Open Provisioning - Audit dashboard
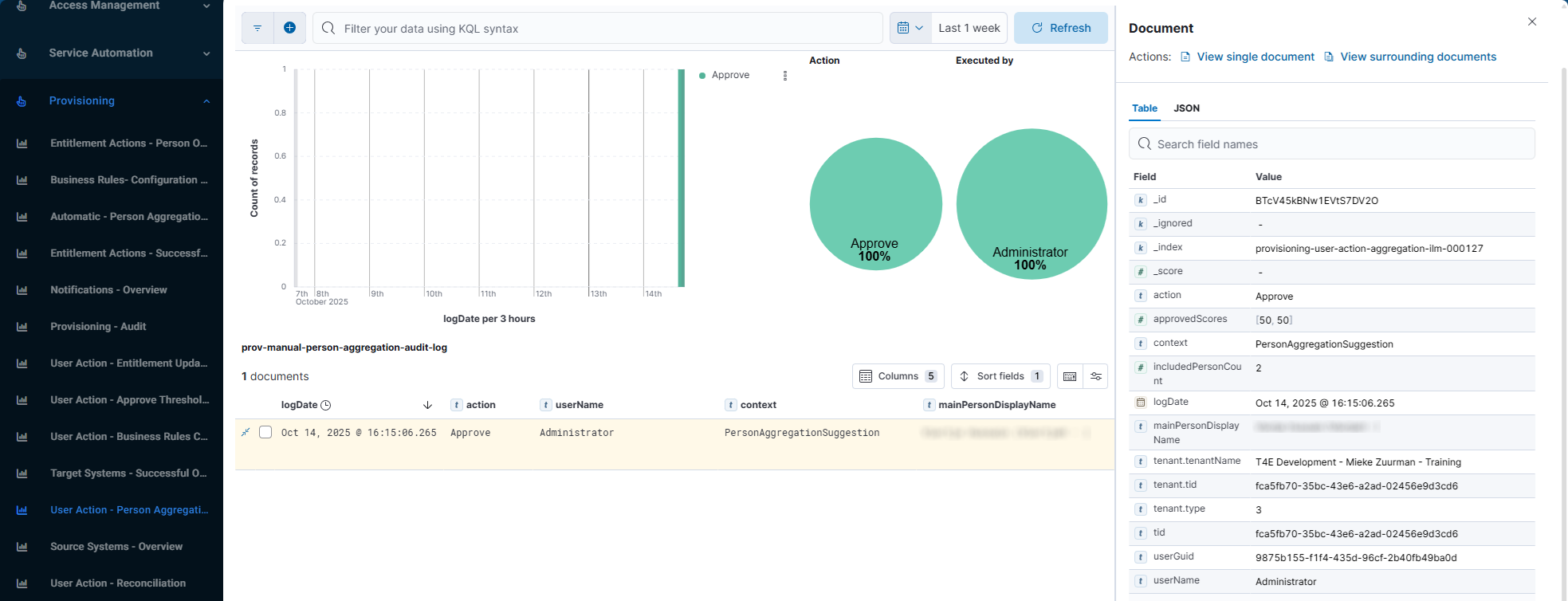 coord(98,327)
